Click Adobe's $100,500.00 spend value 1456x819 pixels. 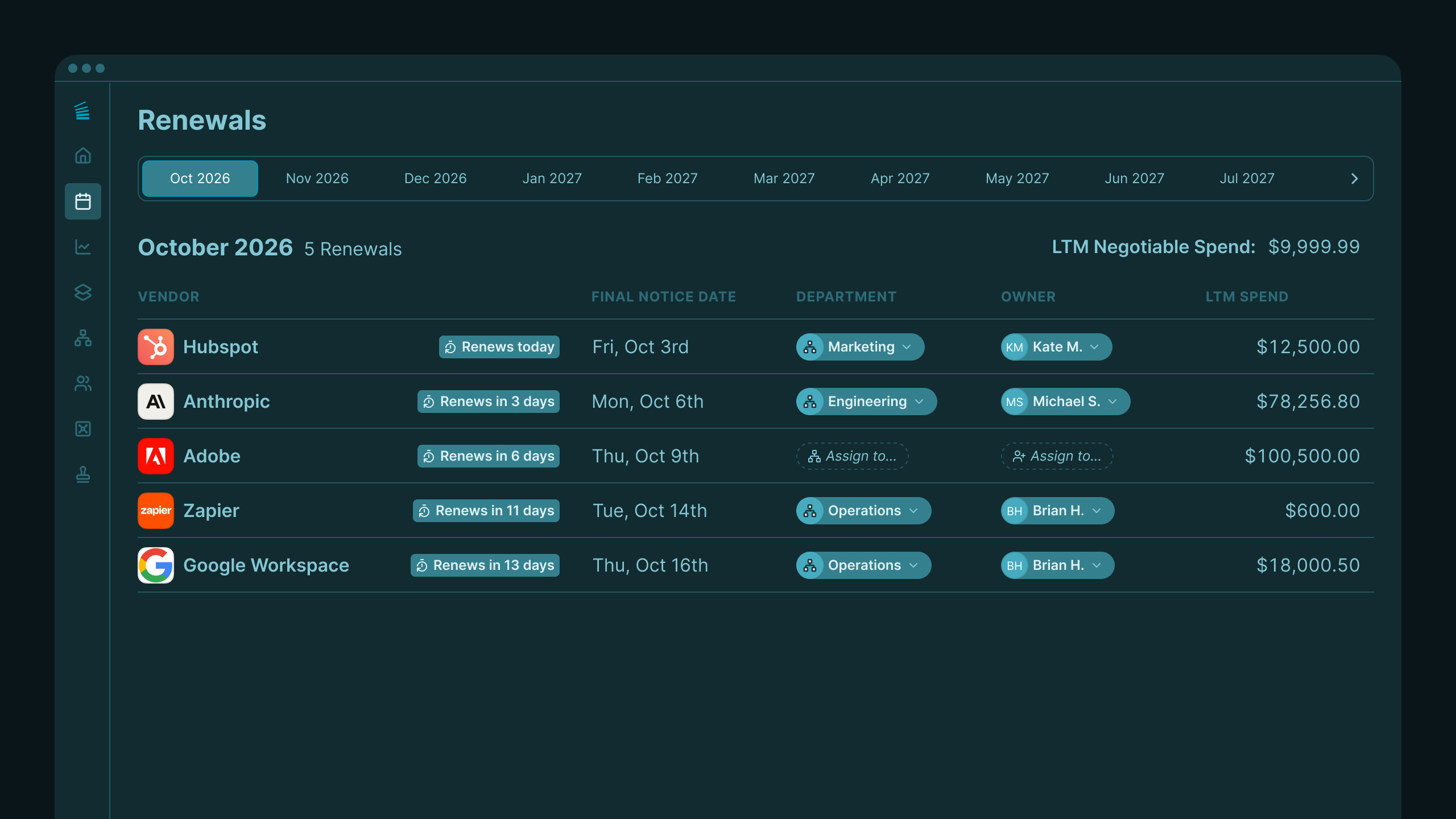point(1302,456)
